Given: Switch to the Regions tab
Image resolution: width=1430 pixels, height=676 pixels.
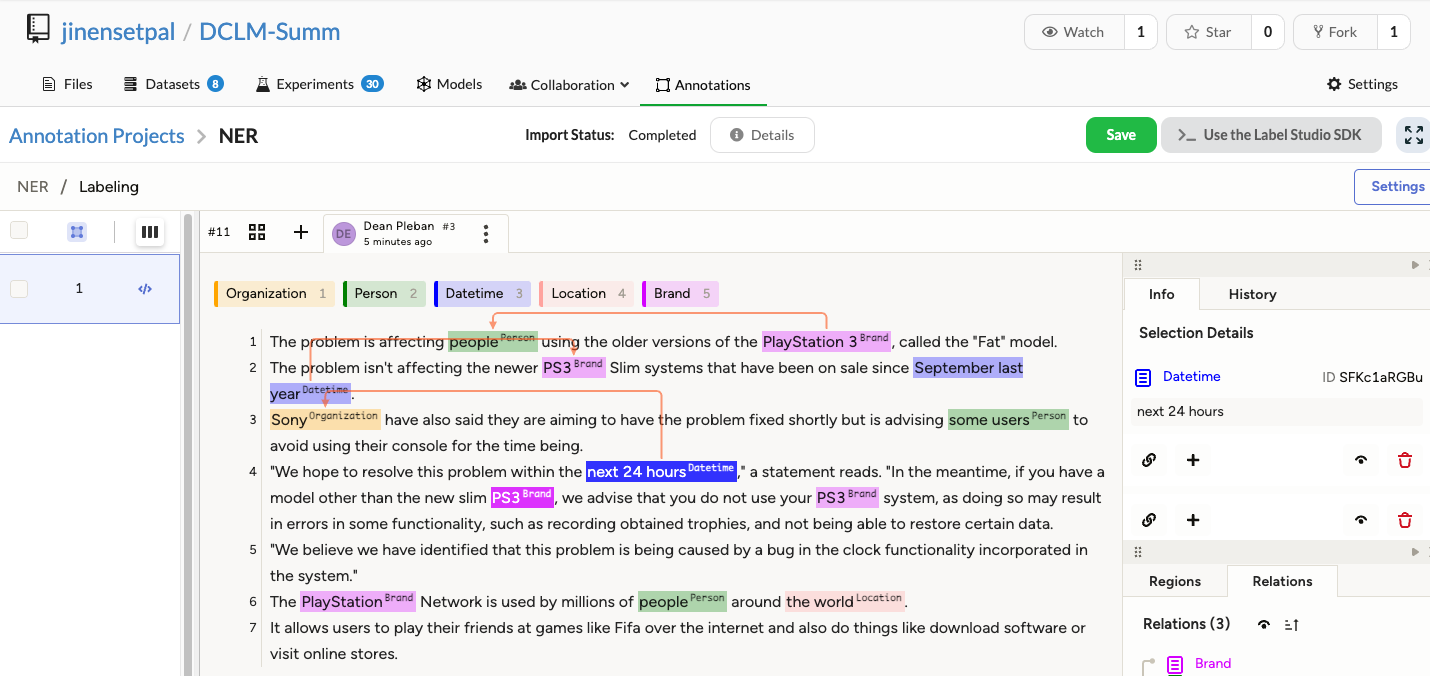Looking at the screenshot, I should pyautogui.click(x=1174, y=581).
